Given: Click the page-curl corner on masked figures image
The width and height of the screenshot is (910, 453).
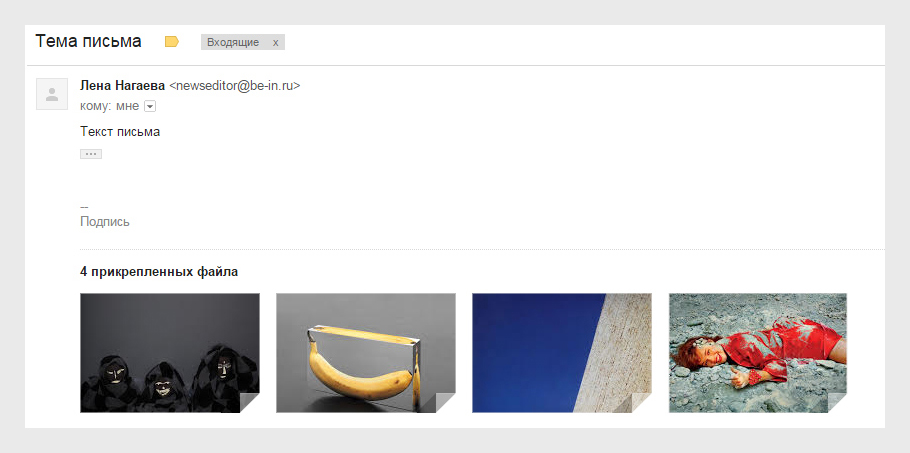Looking at the screenshot, I should [x=250, y=403].
